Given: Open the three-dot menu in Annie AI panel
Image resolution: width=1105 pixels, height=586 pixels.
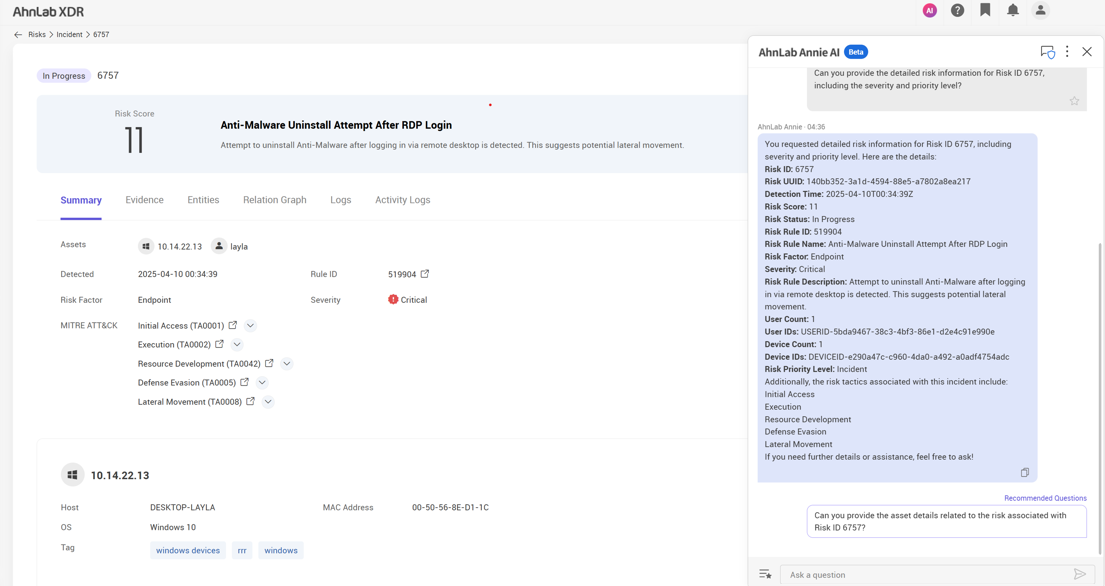Looking at the screenshot, I should coord(1067,51).
